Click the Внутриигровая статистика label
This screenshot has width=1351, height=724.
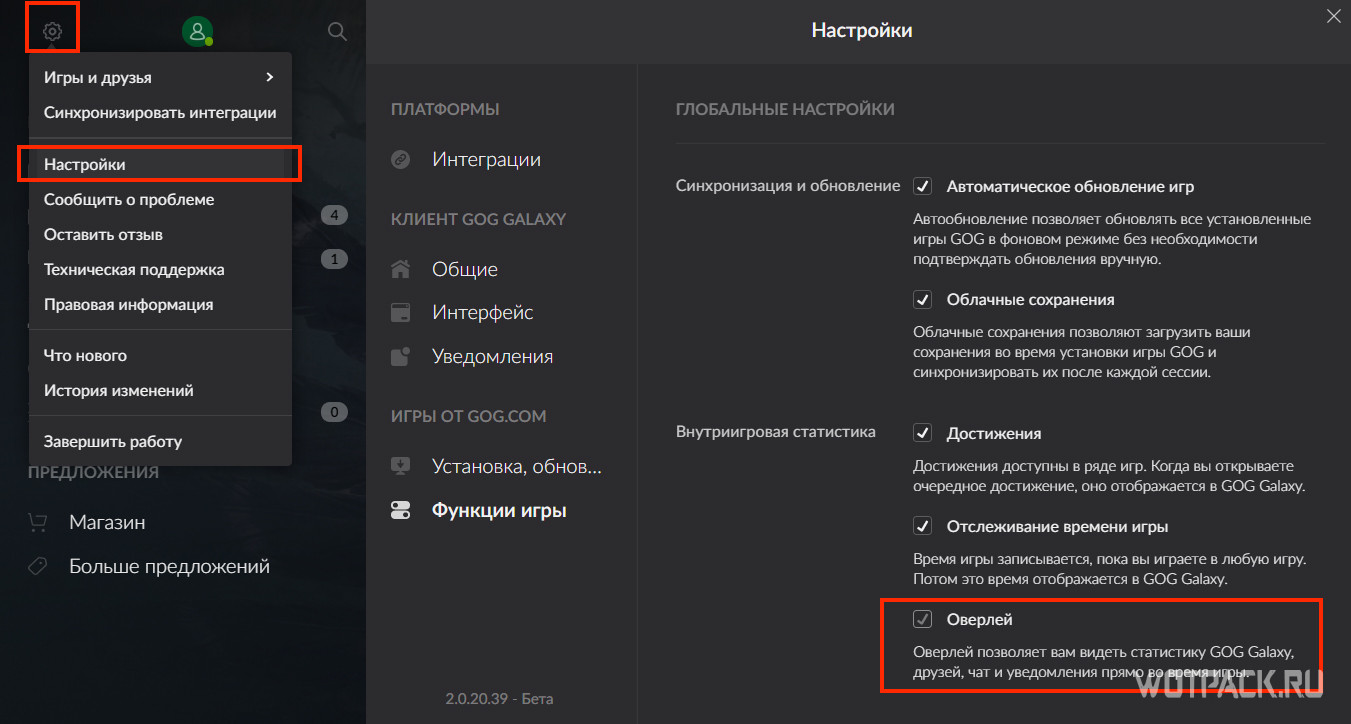tap(776, 432)
